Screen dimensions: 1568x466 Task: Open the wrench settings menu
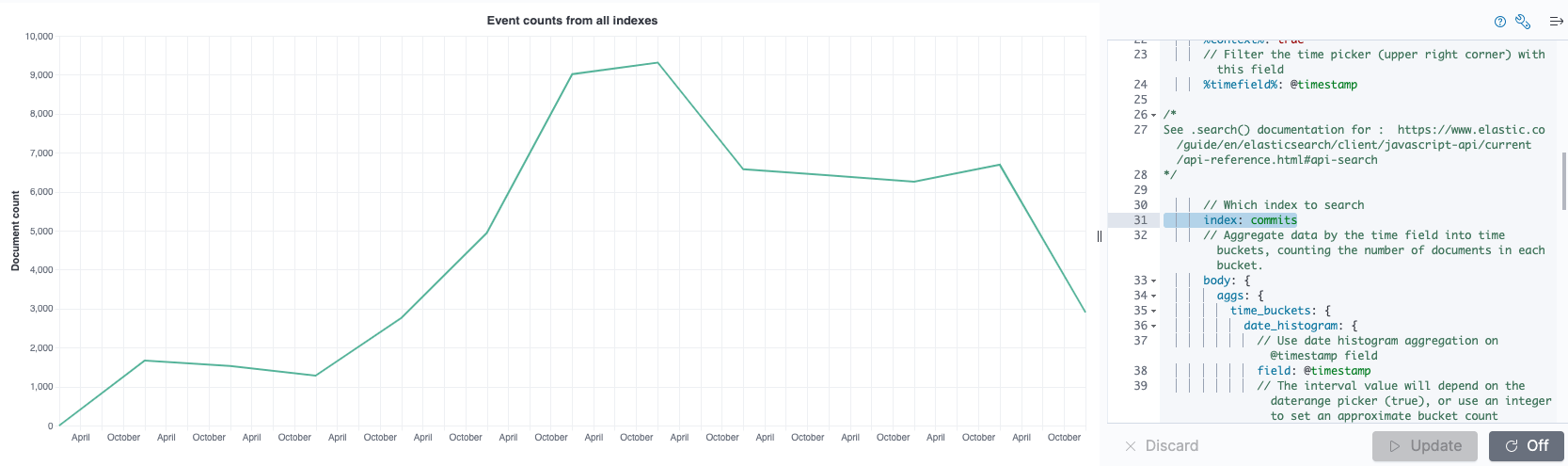(1523, 22)
